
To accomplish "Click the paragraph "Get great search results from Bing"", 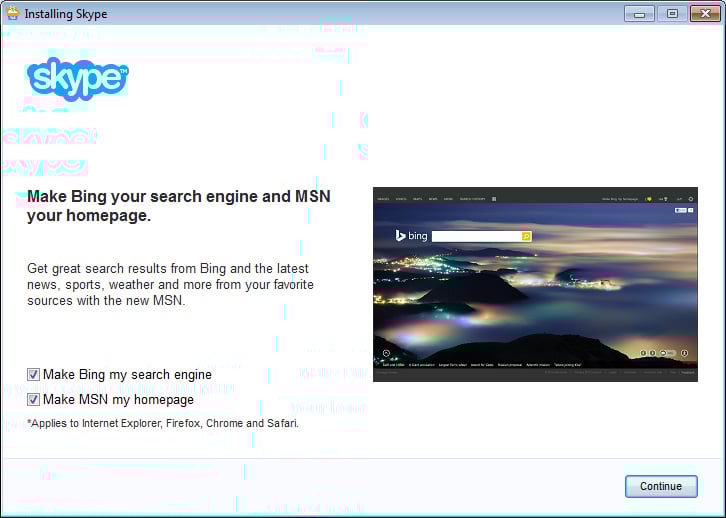I will point(170,284).
